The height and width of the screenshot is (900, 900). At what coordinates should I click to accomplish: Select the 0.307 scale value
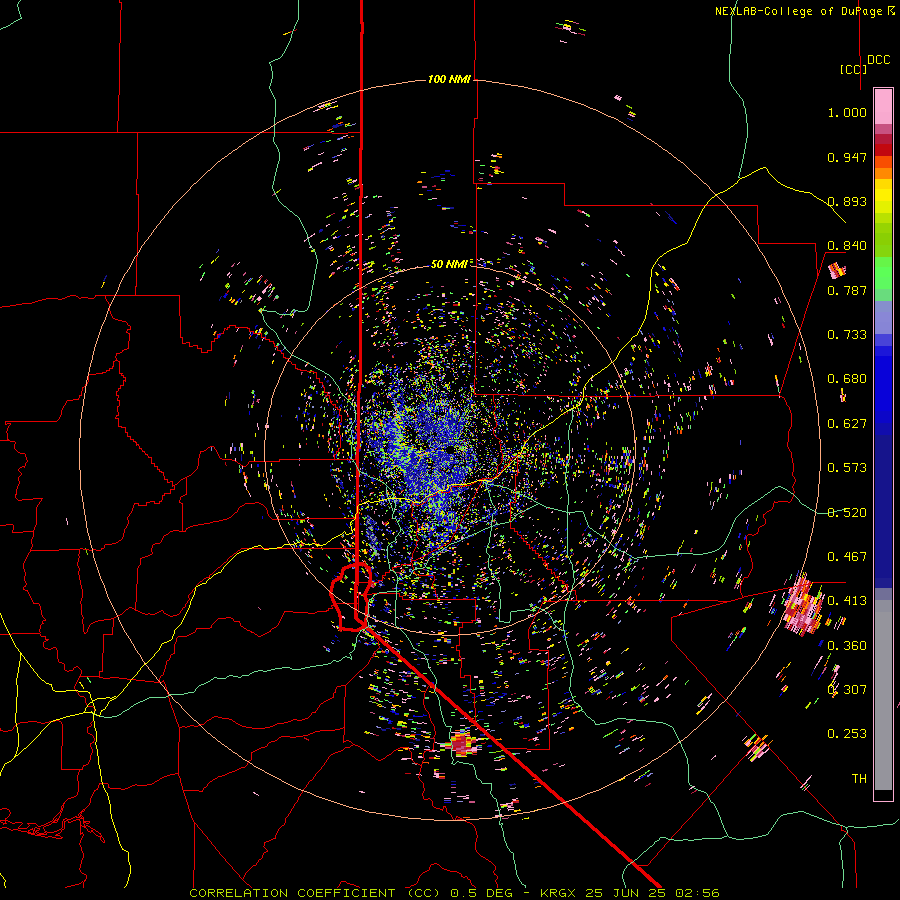pos(847,690)
